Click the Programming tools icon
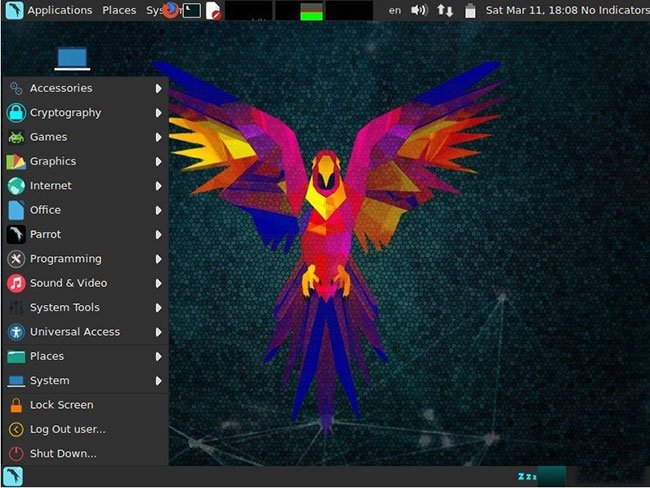The width and height of the screenshot is (650, 488). click(x=16, y=259)
